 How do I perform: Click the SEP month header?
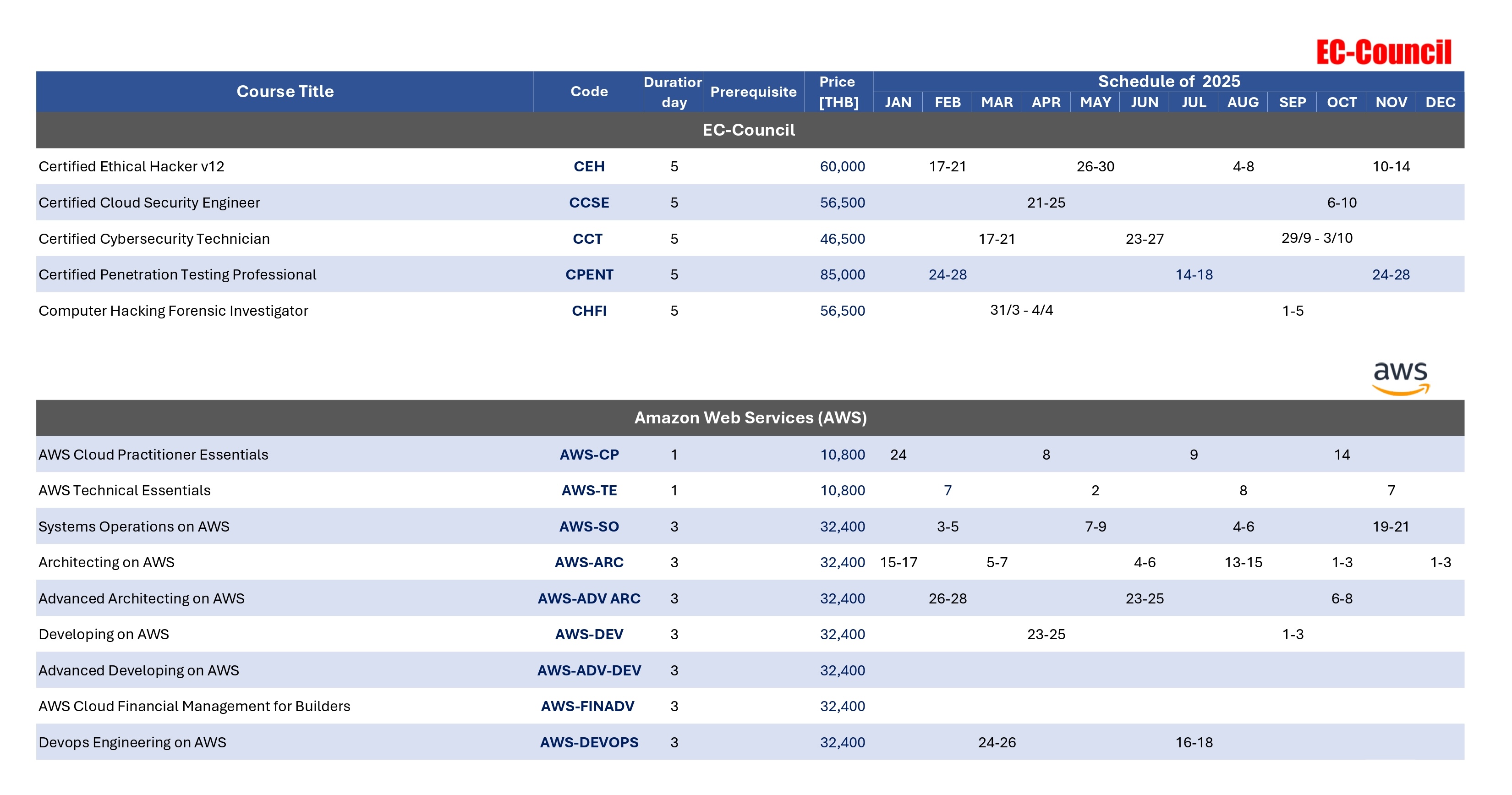pyautogui.click(x=1293, y=102)
